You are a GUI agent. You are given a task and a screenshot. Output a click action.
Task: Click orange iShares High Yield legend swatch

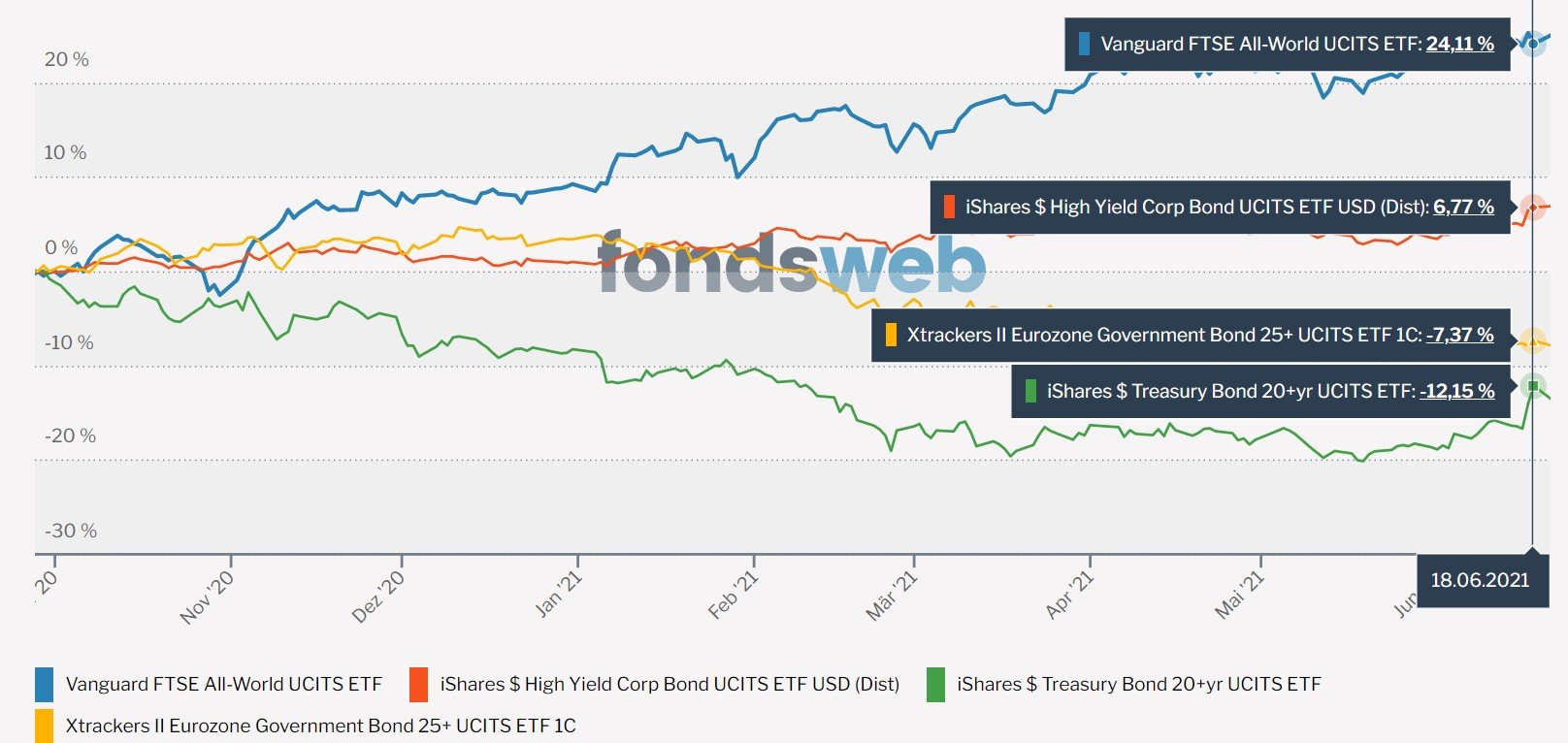(419, 684)
